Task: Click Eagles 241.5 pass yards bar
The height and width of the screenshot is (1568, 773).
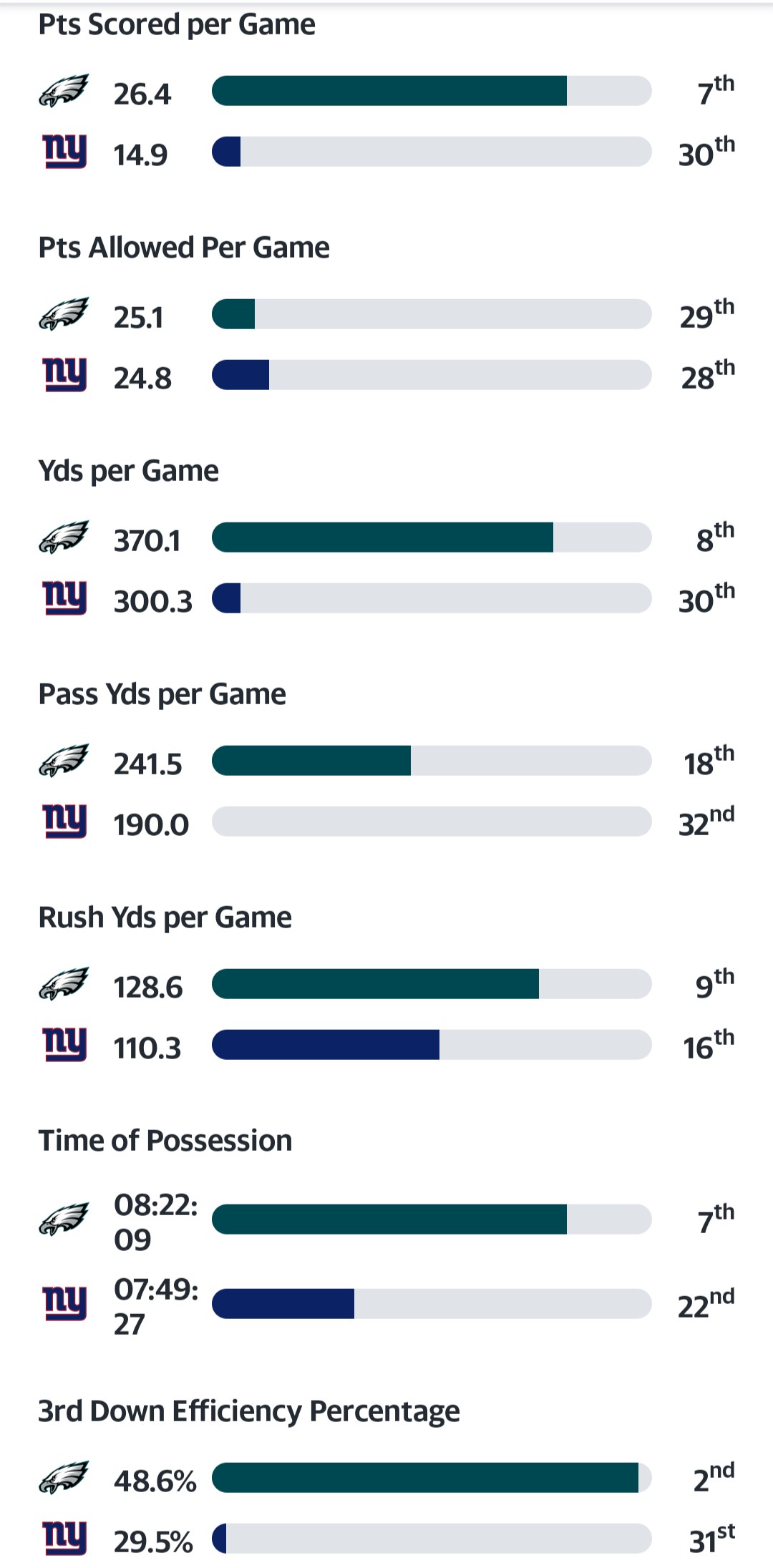Action: 431,761
